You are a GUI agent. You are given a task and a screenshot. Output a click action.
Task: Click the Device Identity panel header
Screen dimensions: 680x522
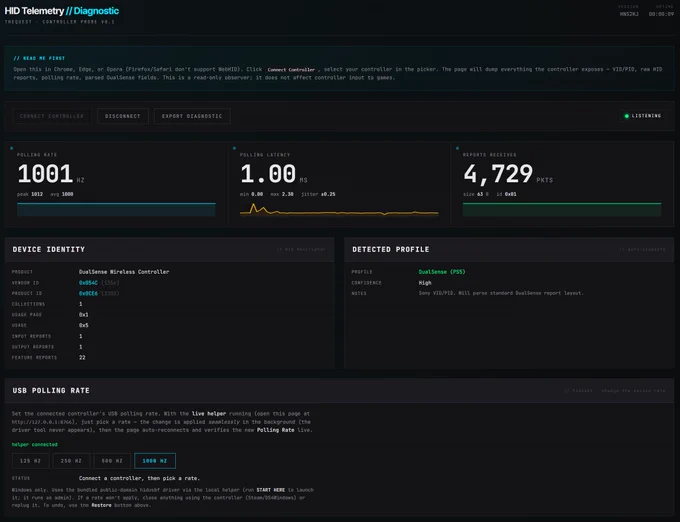(x=170, y=249)
